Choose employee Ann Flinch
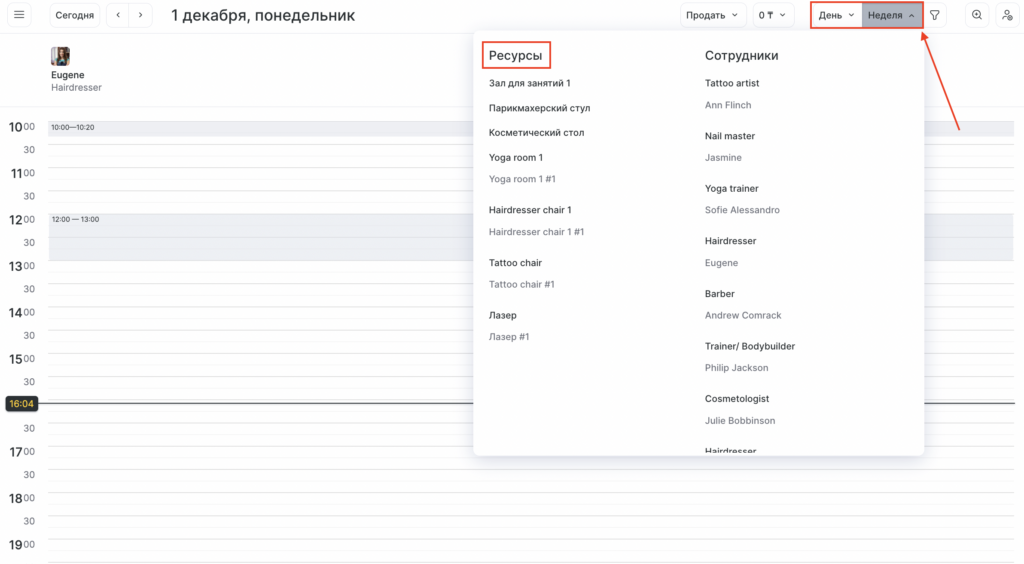 [x=728, y=105]
